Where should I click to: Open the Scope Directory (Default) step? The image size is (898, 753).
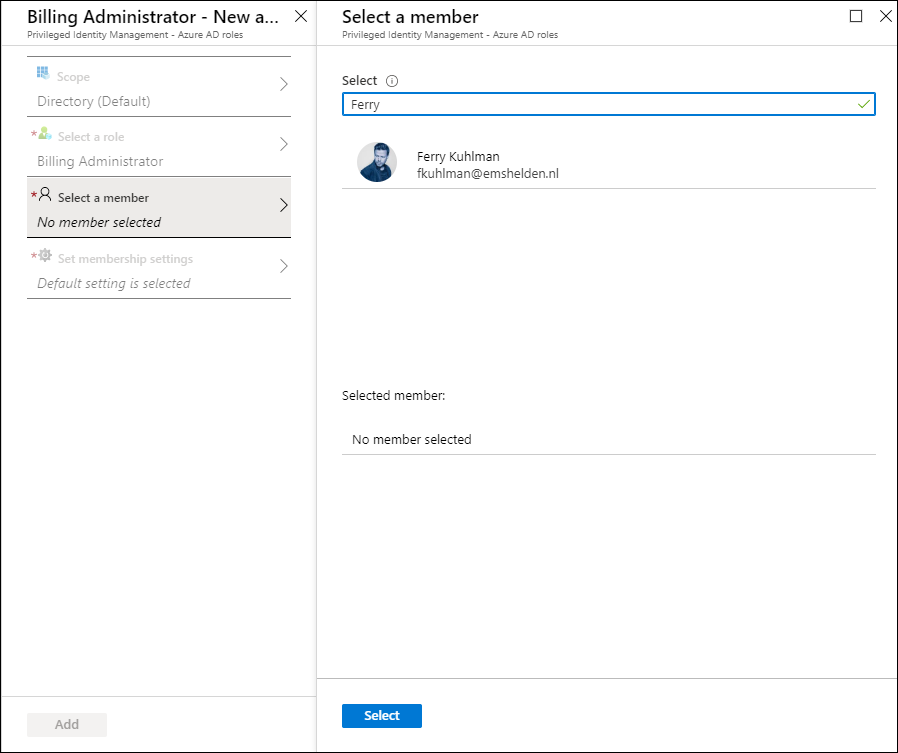click(x=159, y=87)
